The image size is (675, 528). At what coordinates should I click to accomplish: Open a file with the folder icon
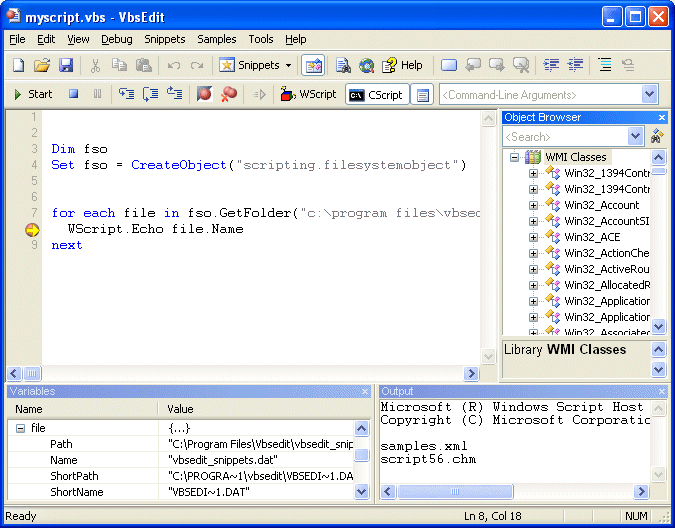coord(42,65)
